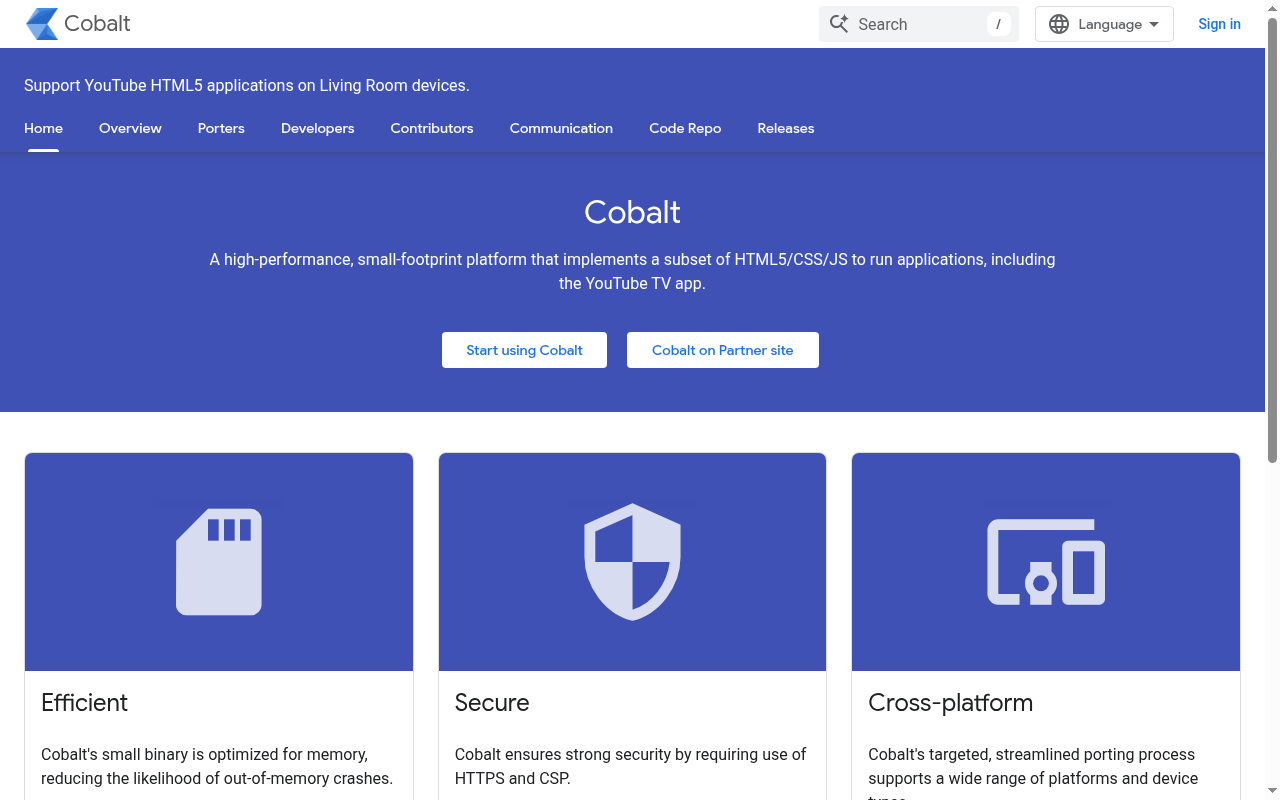Click the shield Secure icon
The height and width of the screenshot is (800, 1280).
pos(632,562)
